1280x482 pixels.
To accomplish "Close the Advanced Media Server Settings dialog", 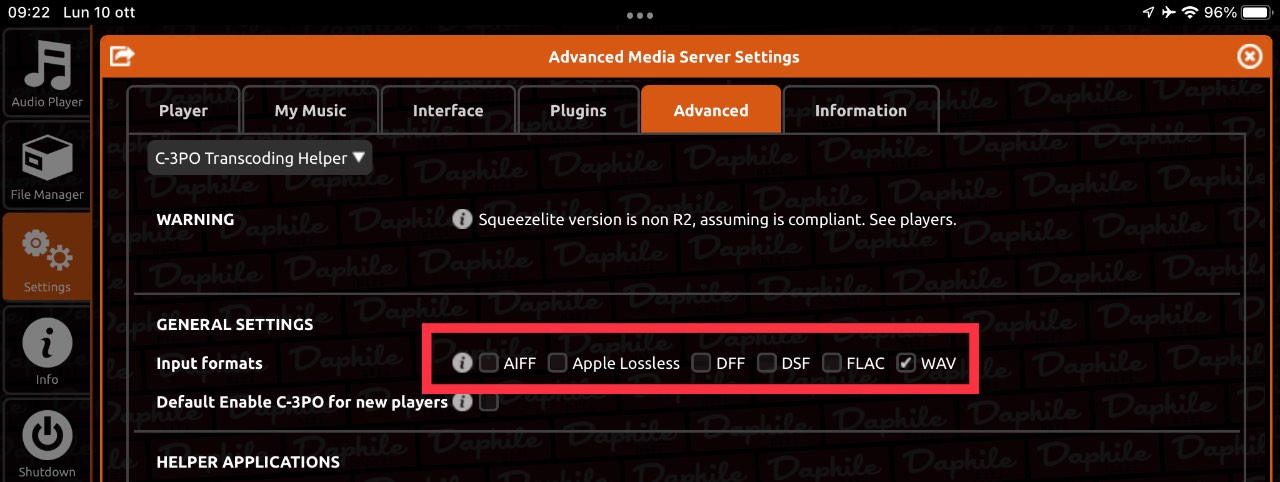I will pyautogui.click(x=1250, y=57).
